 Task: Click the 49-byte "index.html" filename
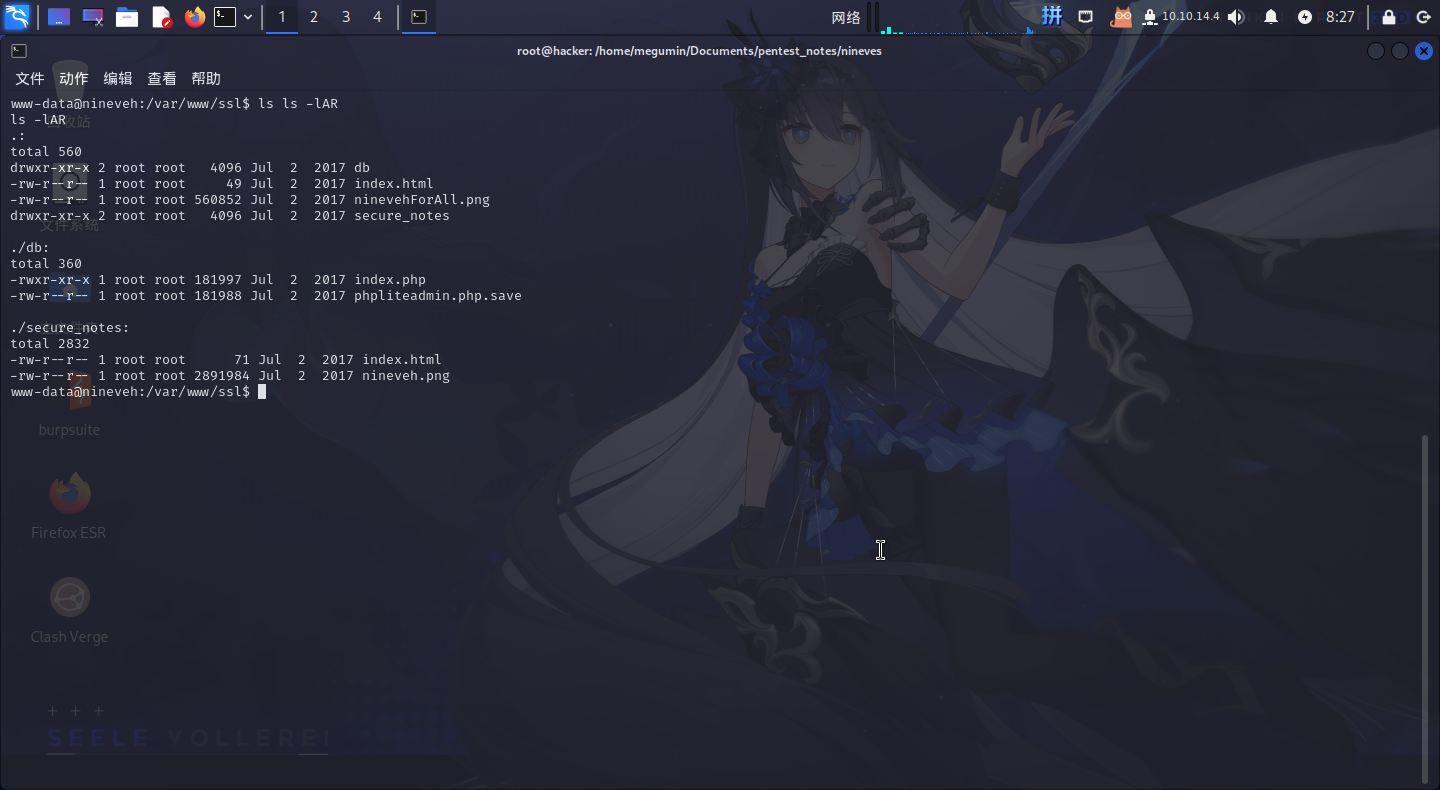tap(394, 184)
